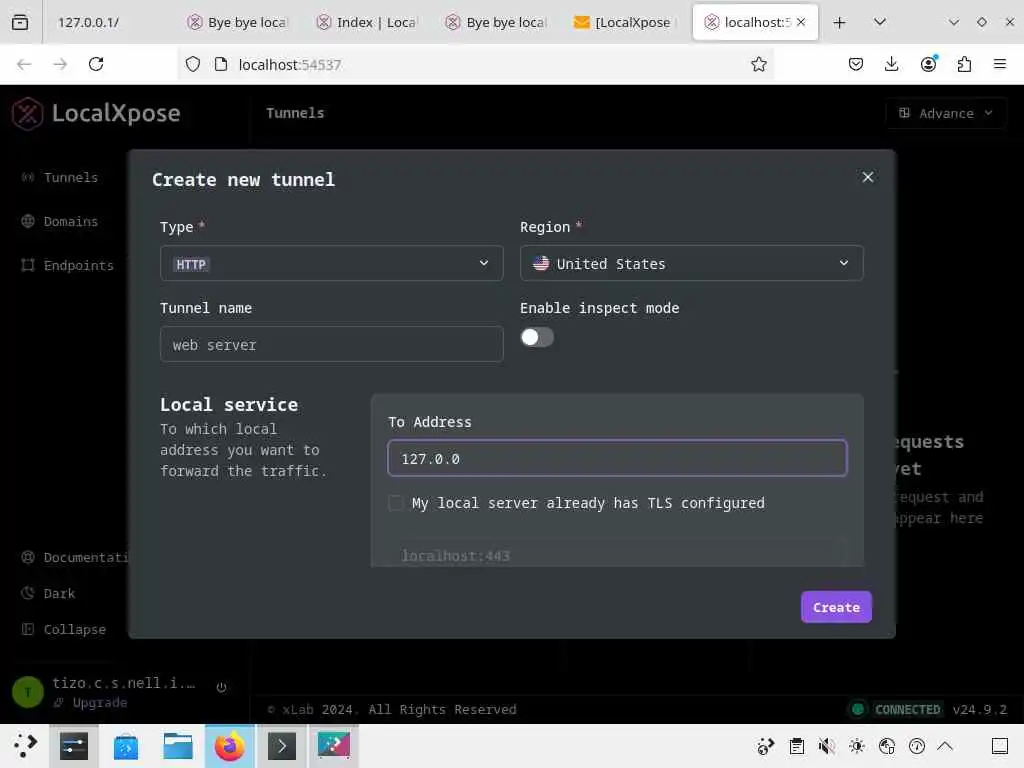Click the To Address input field
Screen dimensions: 1024x768
pyautogui.click(x=617, y=458)
